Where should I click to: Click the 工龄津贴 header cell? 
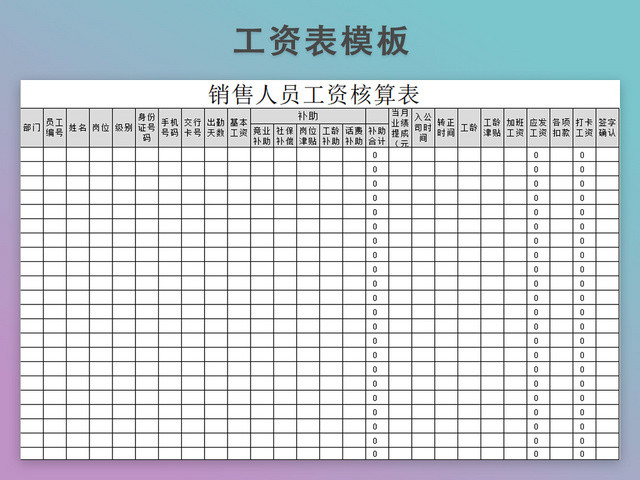click(x=492, y=128)
